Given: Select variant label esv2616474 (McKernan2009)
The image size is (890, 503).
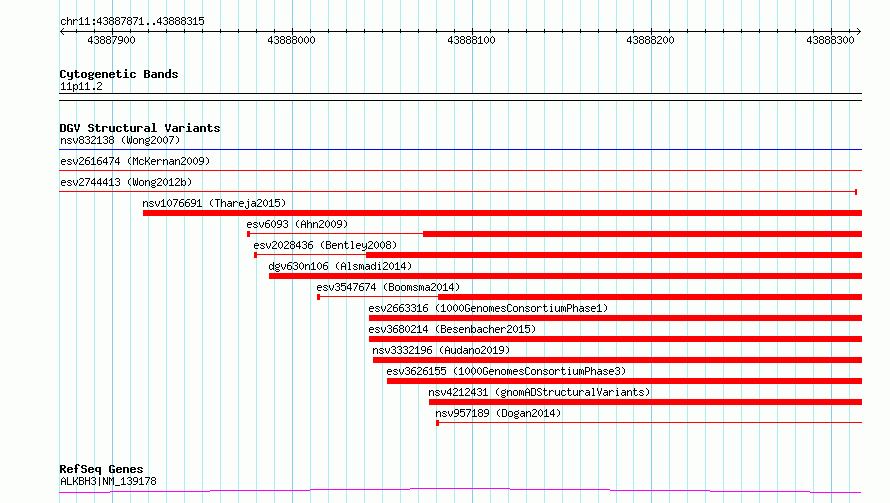Looking at the screenshot, I should point(135,161).
